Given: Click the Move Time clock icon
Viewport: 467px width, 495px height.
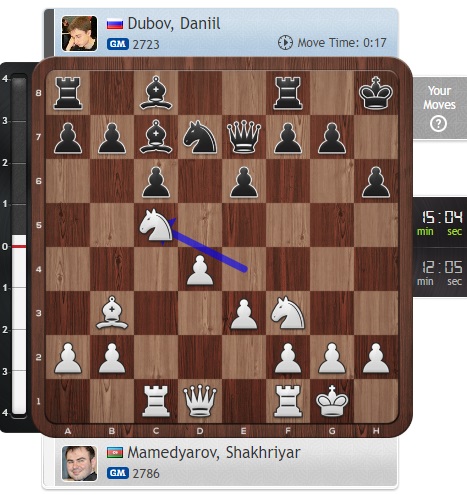Looking at the screenshot, I should click(x=285, y=43).
